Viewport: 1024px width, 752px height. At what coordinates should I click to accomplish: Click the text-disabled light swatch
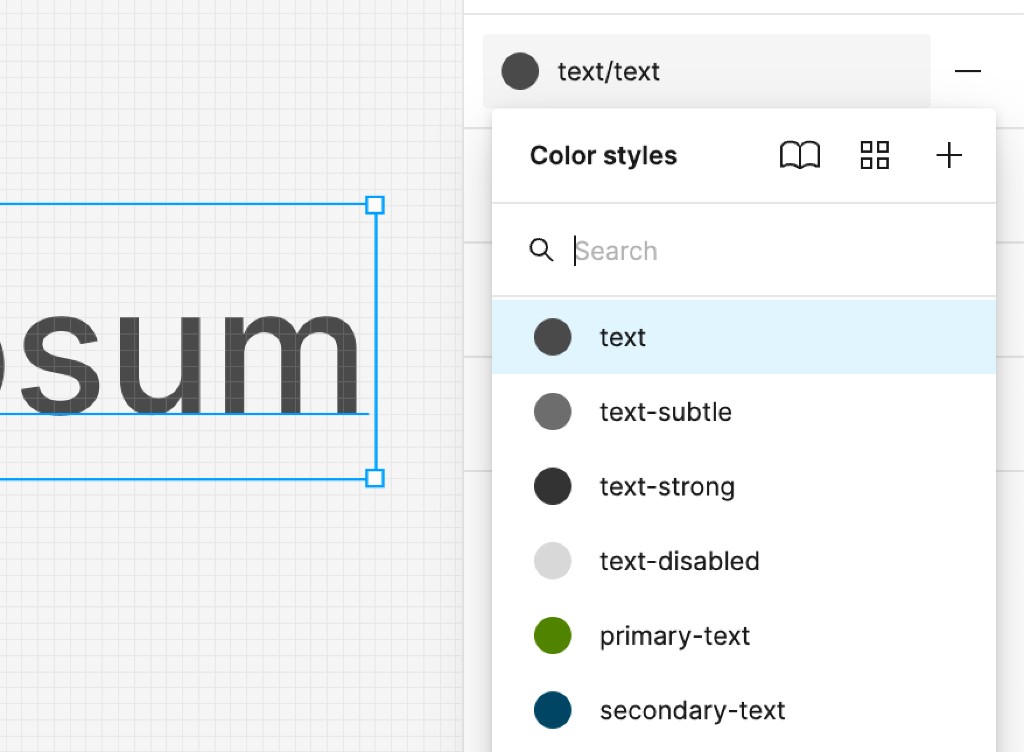point(553,560)
